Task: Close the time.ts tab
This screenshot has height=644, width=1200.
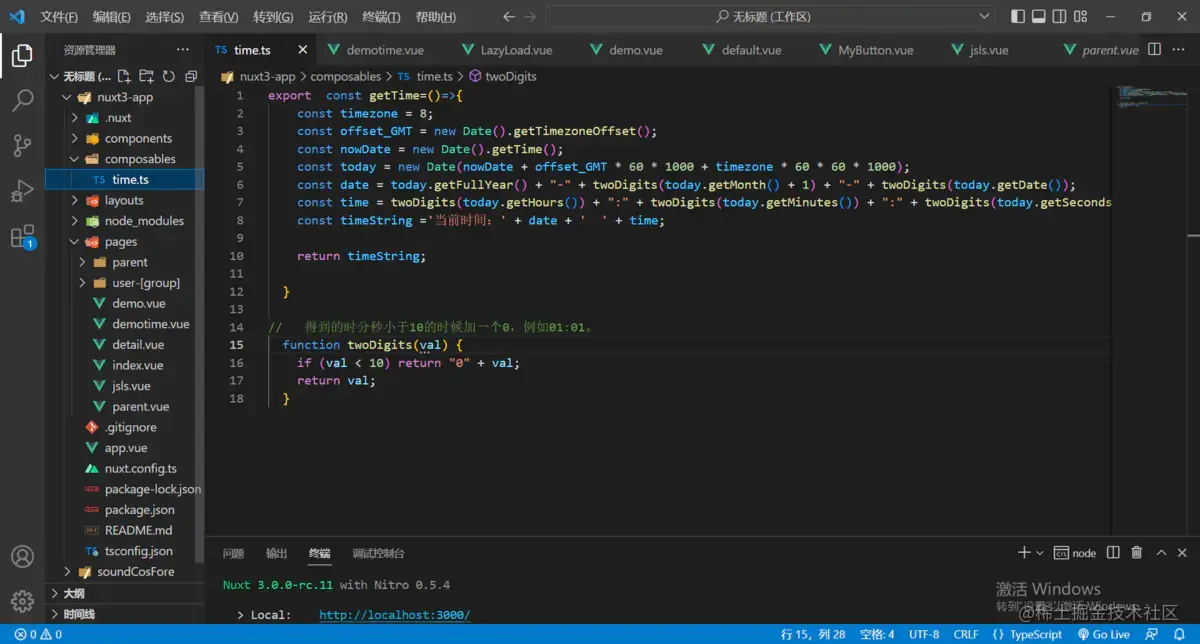Action: [x=303, y=50]
